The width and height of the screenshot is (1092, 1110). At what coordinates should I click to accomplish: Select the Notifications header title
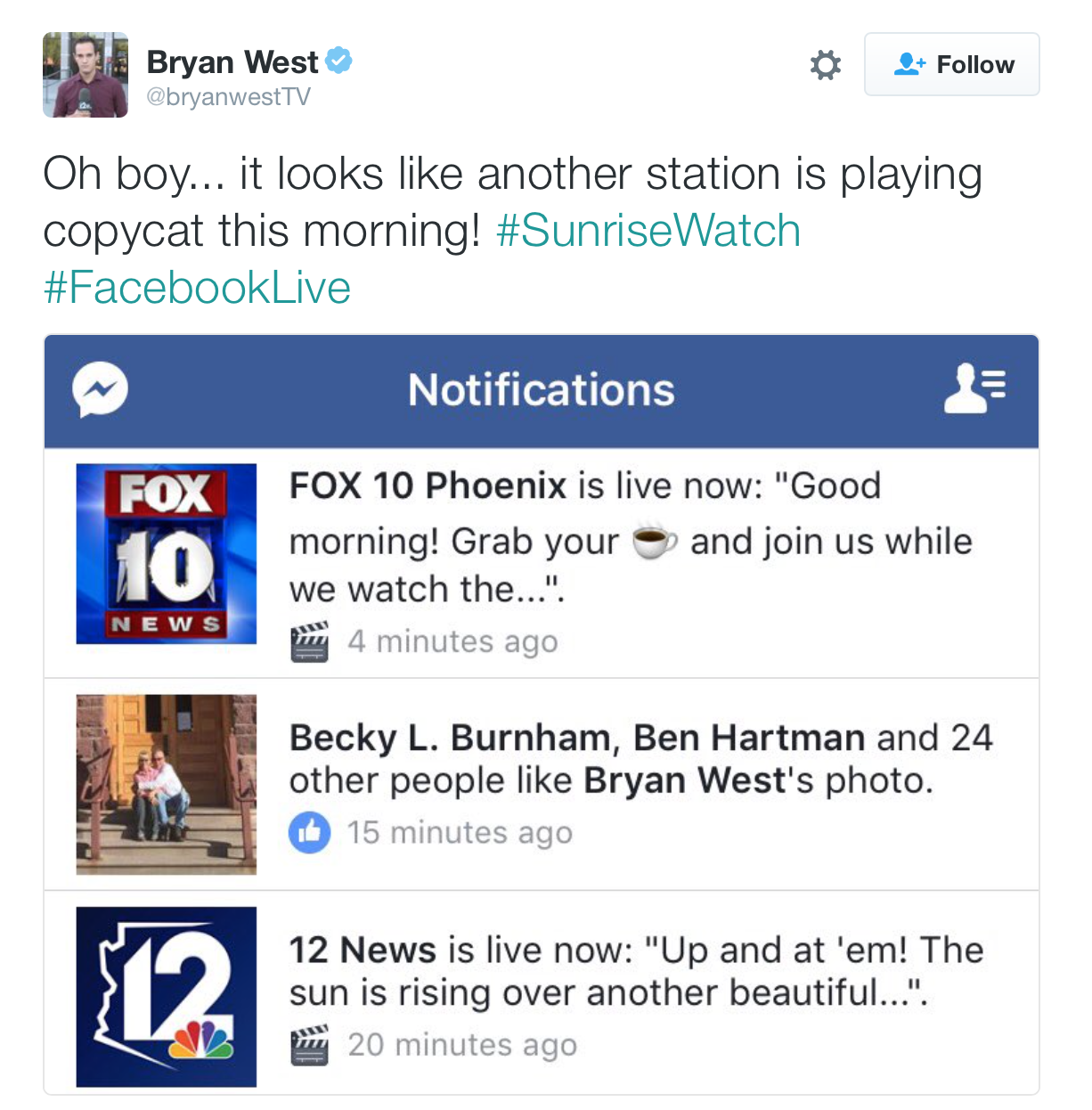click(x=541, y=389)
